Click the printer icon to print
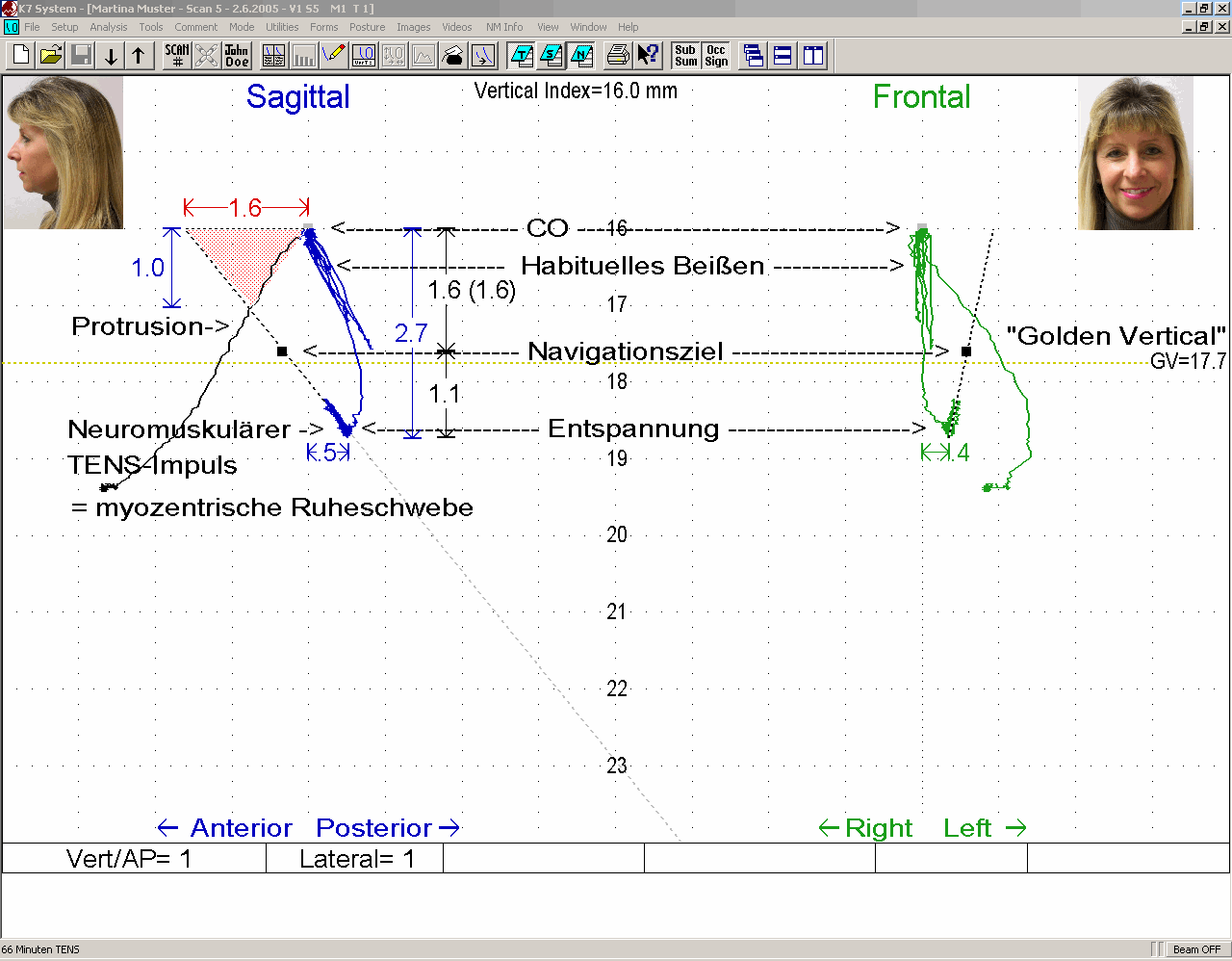The height and width of the screenshot is (961, 1232). click(618, 56)
